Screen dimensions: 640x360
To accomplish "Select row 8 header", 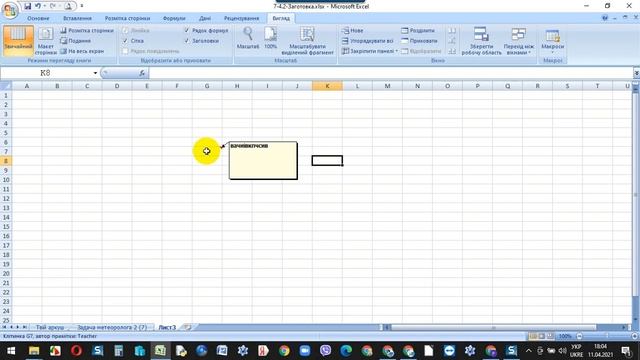I will pos(6,161).
